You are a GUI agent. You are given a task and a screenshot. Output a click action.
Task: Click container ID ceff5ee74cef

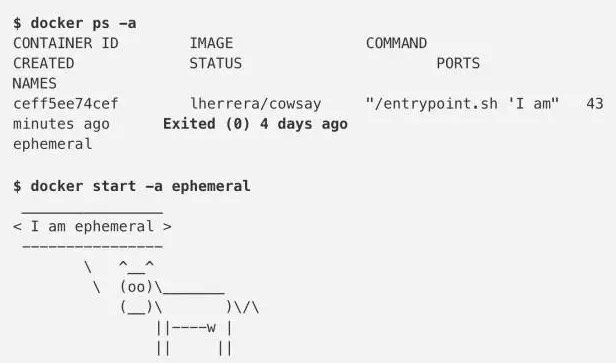(66, 104)
